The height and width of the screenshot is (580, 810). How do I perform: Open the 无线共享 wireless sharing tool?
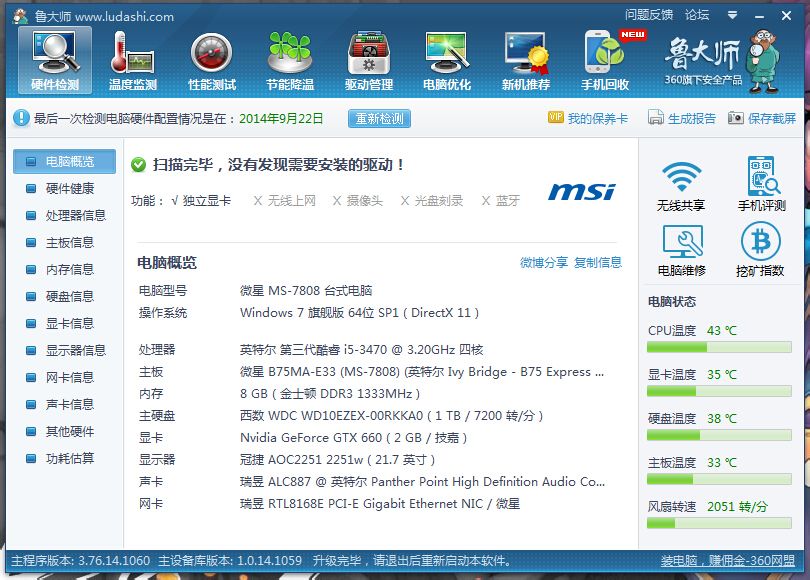click(681, 185)
